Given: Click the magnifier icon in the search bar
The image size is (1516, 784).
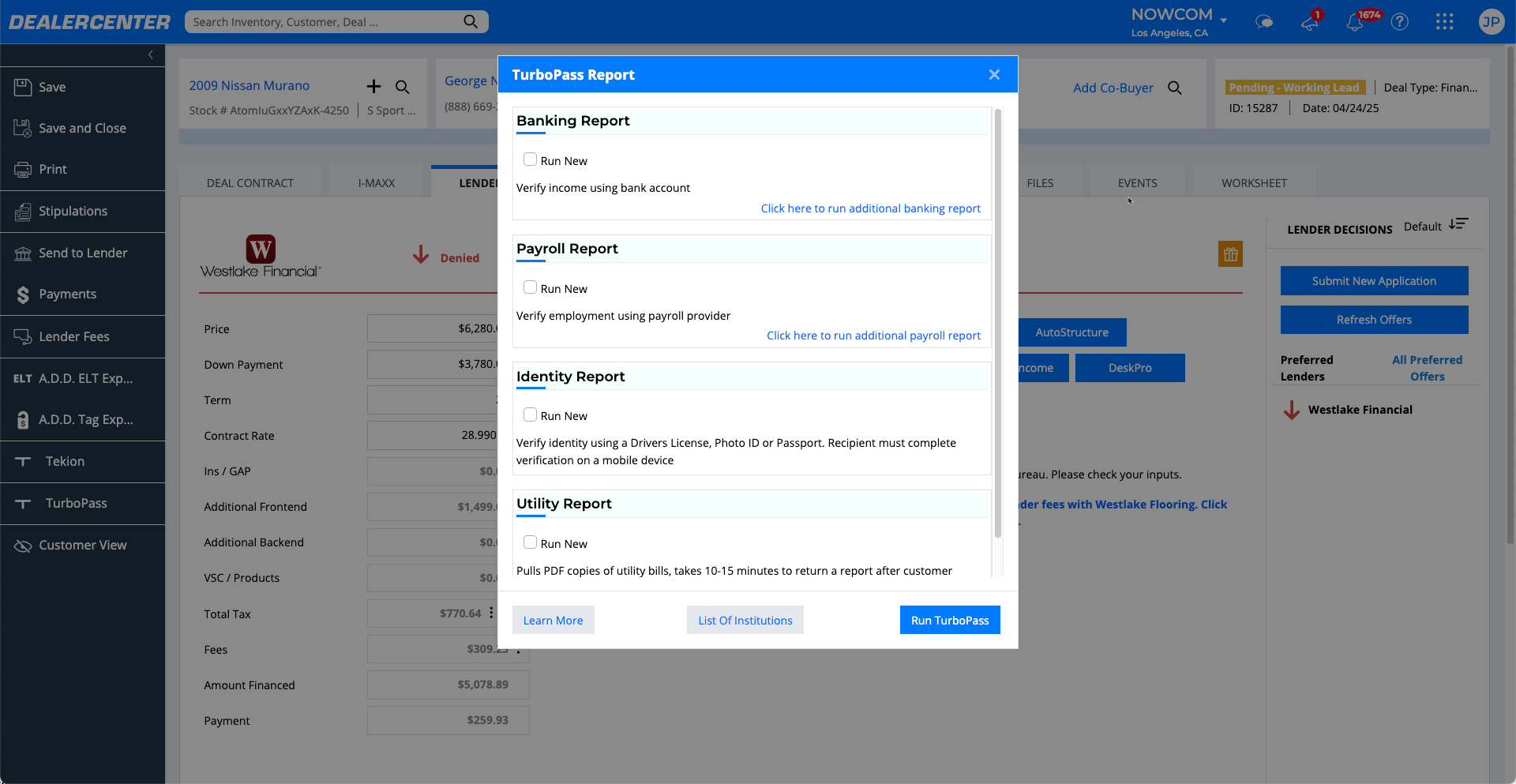Looking at the screenshot, I should (x=471, y=21).
